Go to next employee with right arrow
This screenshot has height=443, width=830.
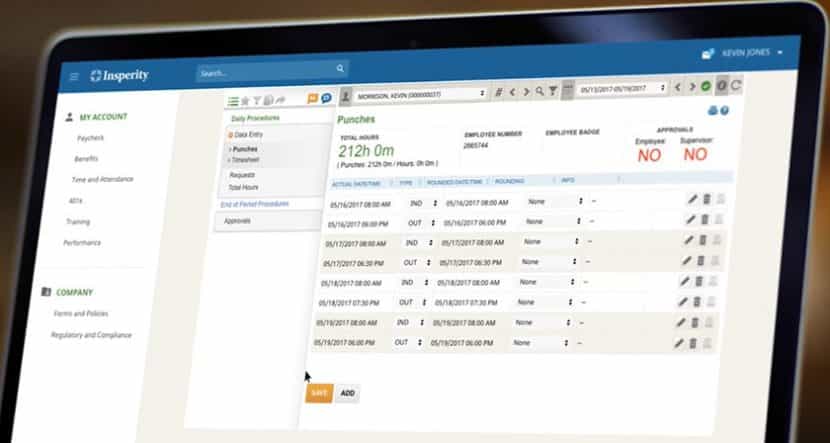(527, 91)
